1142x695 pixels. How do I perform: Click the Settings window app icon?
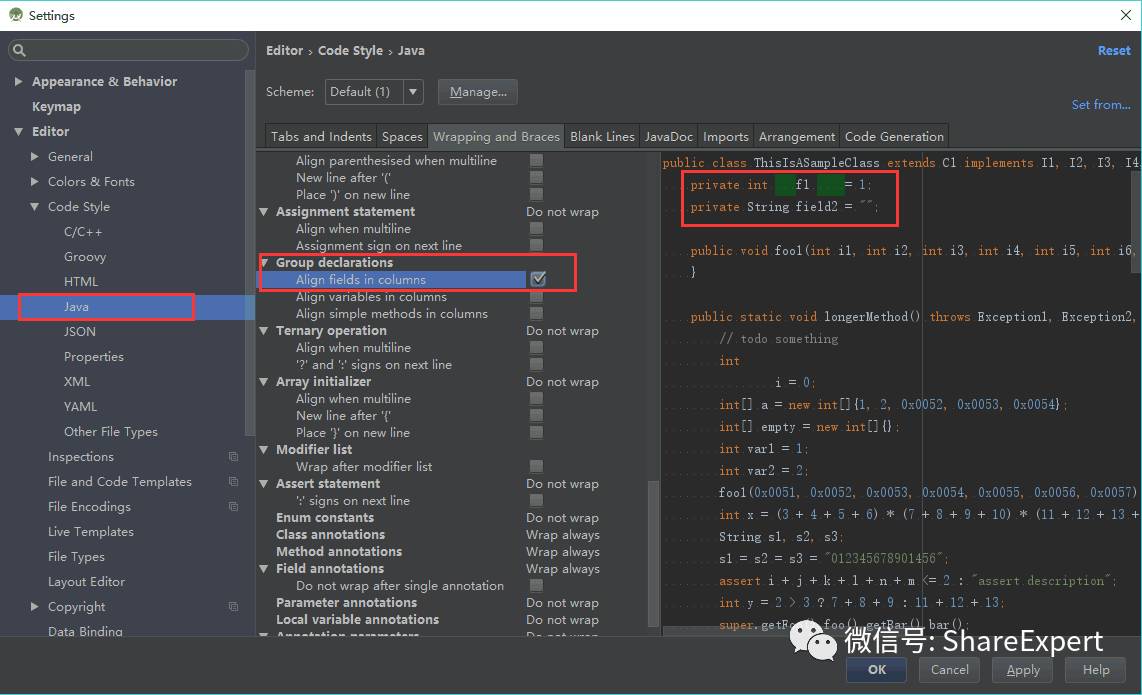(x=15, y=15)
